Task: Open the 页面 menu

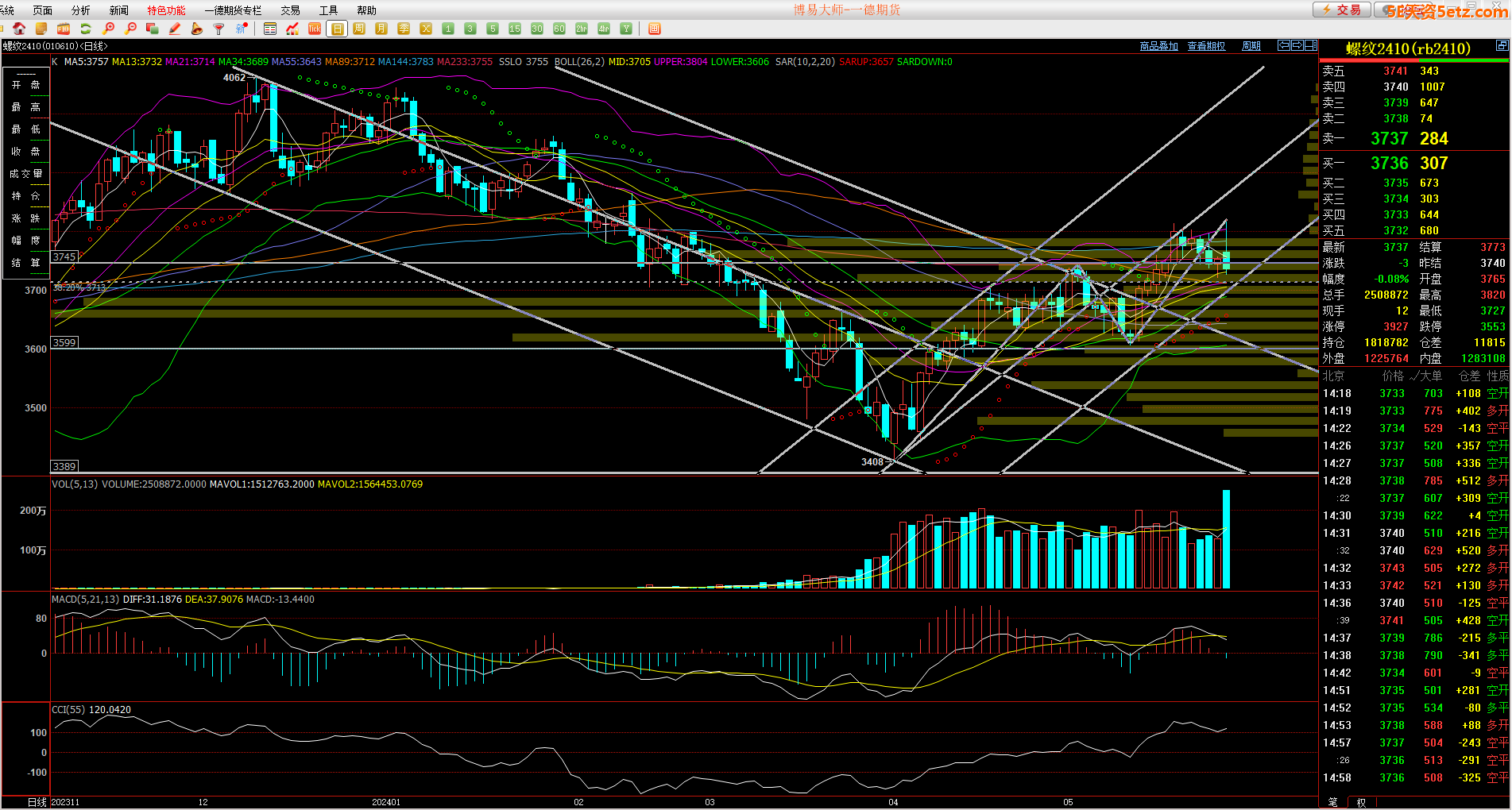Action: tap(43, 10)
